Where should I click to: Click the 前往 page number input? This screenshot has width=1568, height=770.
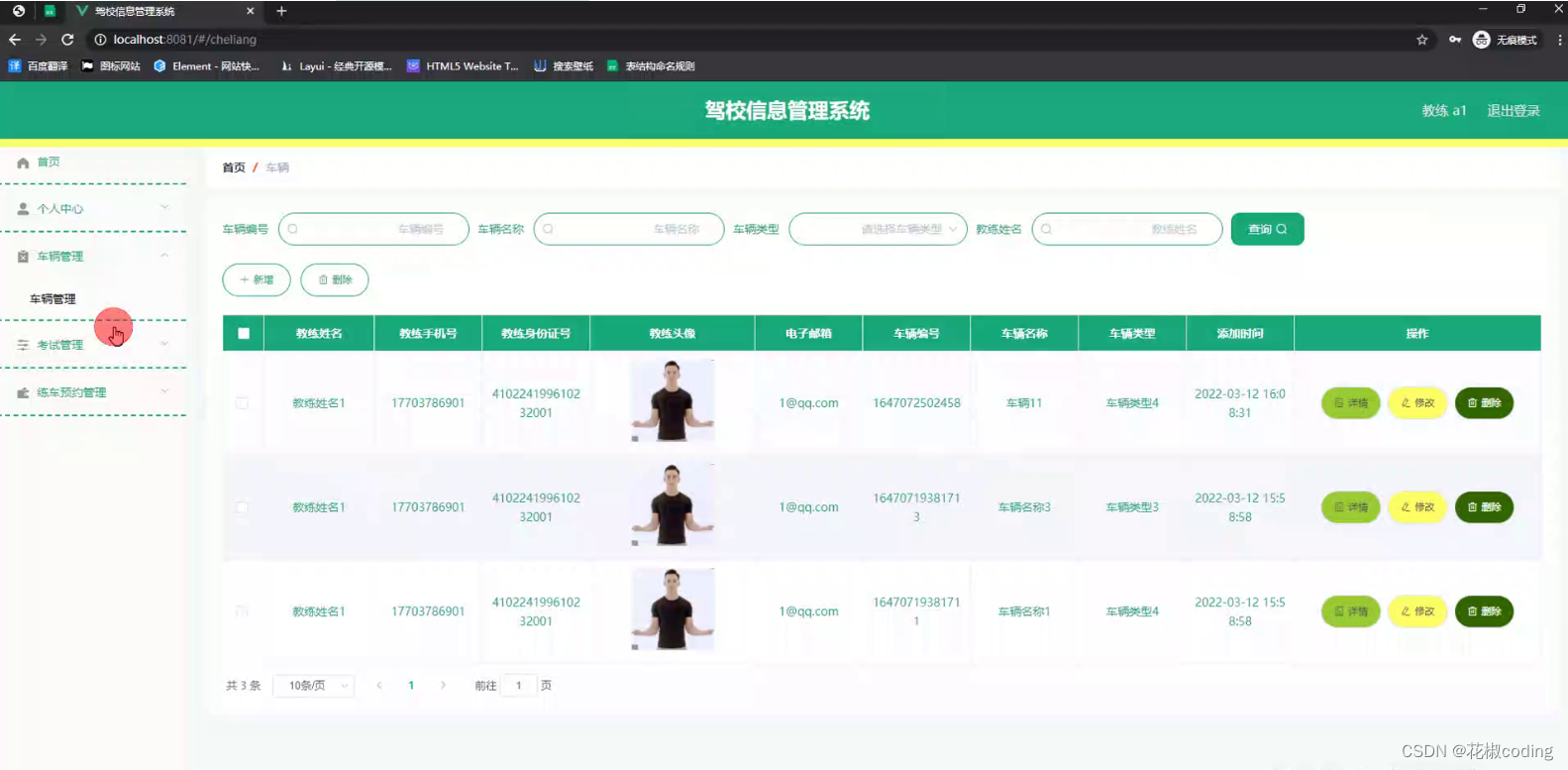pos(518,686)
